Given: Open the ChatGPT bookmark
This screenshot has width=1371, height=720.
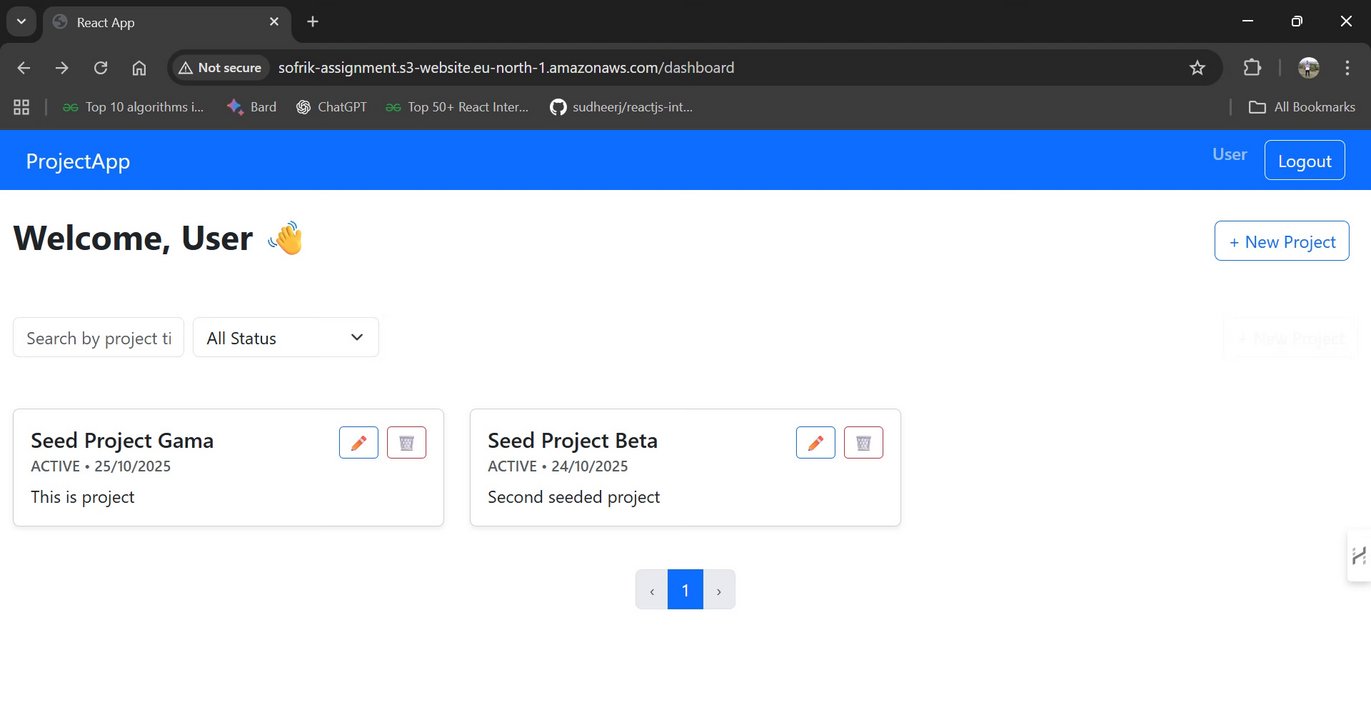Looking at the screenshot, I should tap(332, 107).
